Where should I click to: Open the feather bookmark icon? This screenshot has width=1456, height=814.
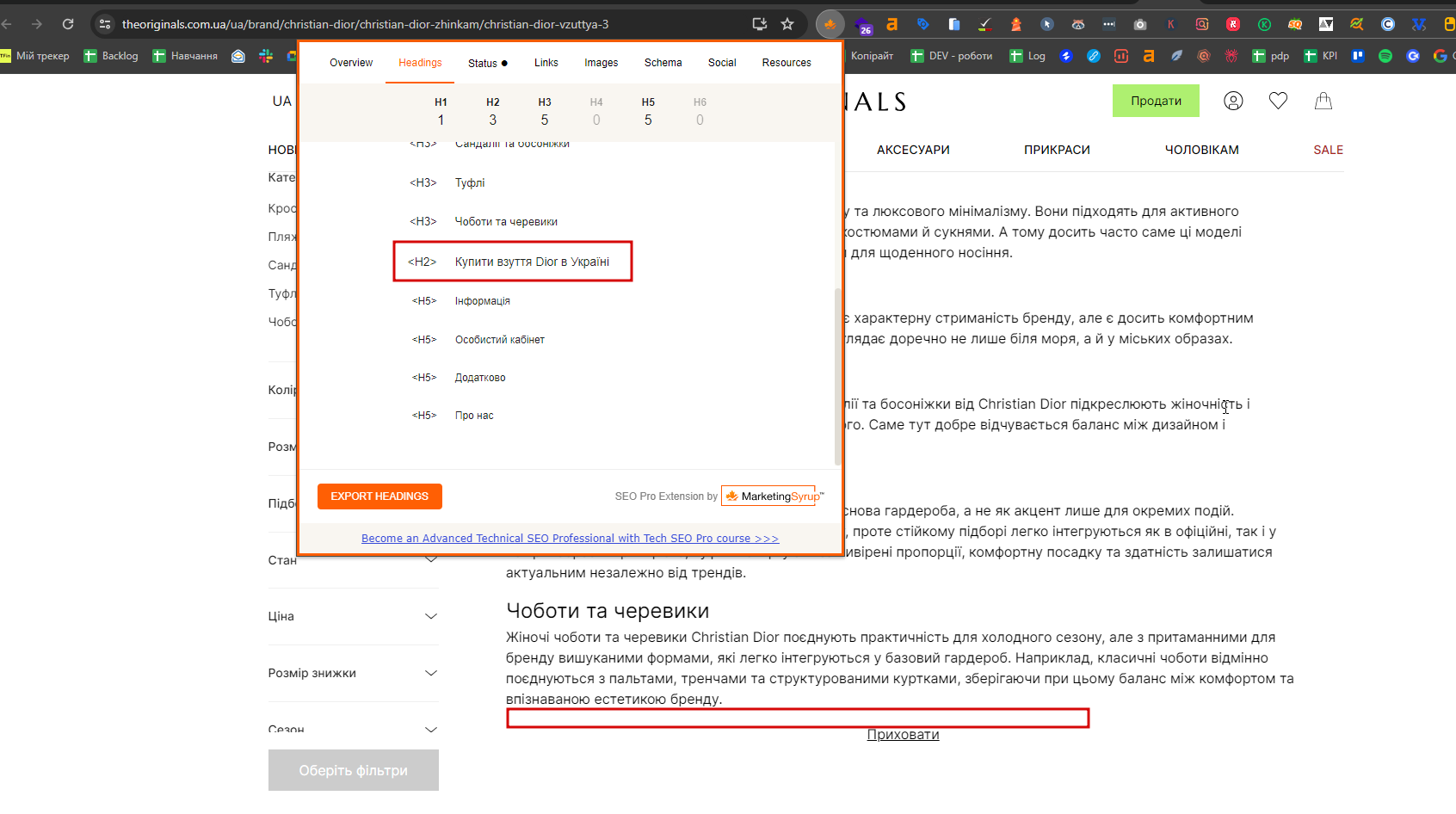(x=1176, y=56)
